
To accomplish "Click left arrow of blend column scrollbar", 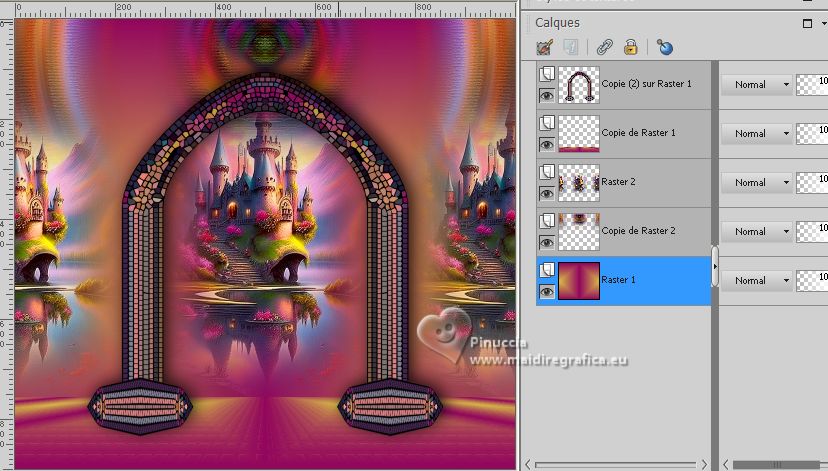I will coord(726,464).
